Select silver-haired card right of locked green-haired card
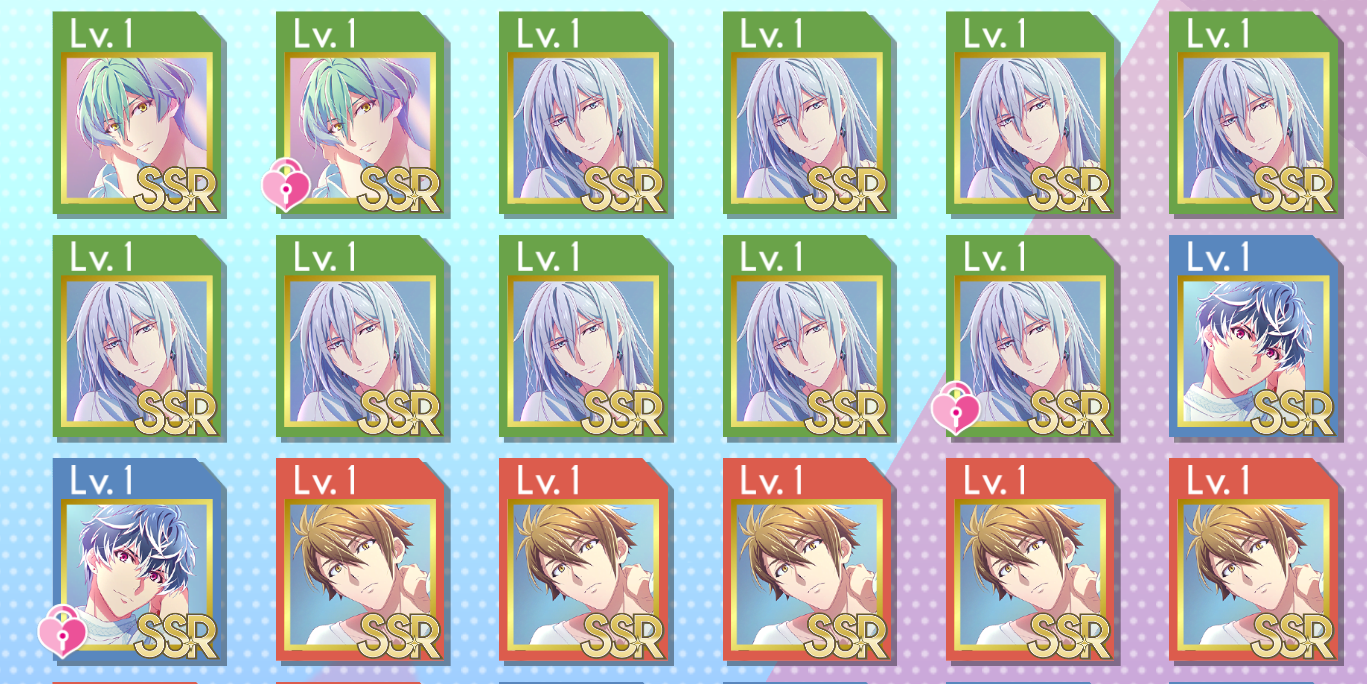 [x=586, y=114]
